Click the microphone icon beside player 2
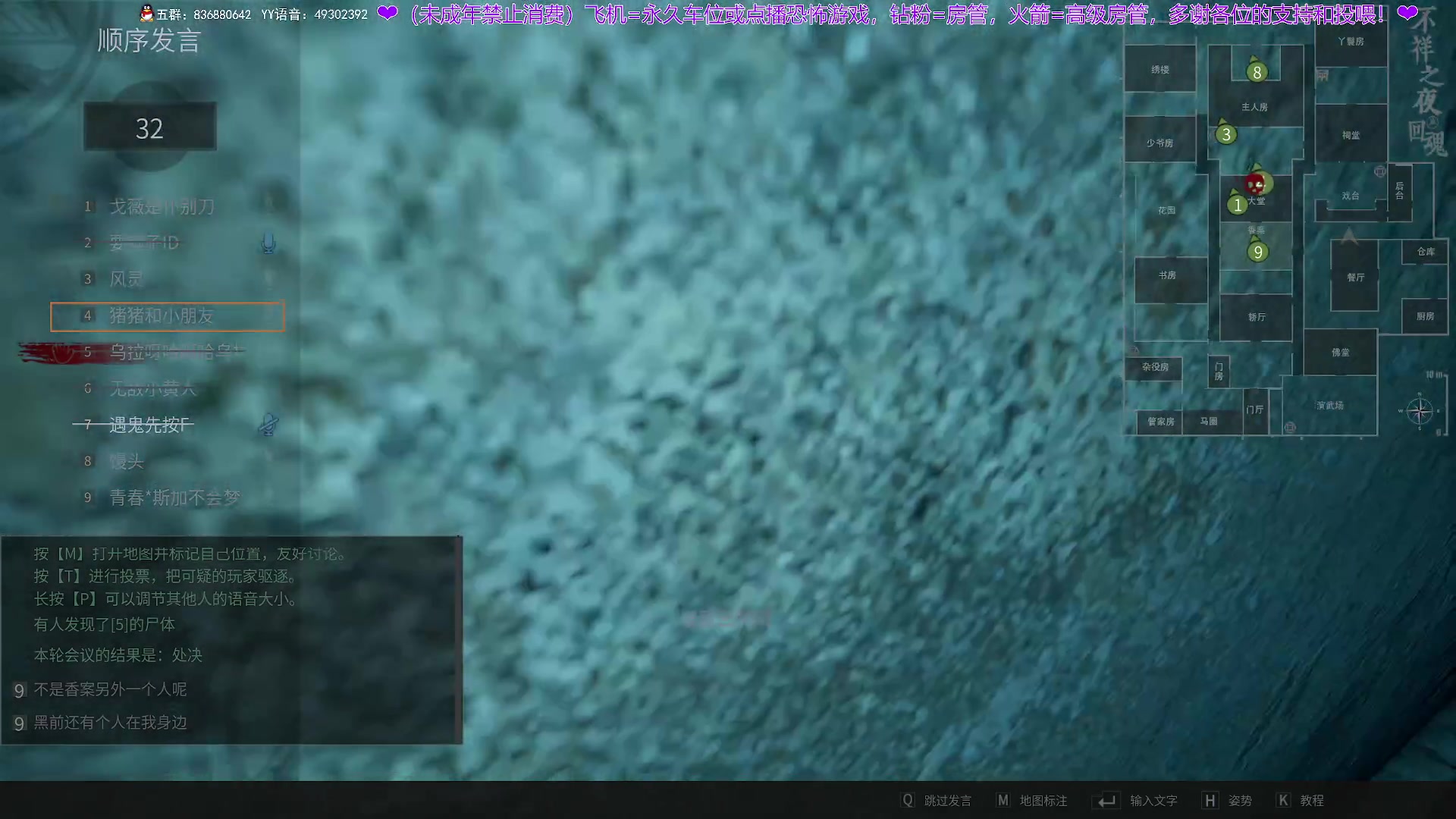 (x=268, y=243)
